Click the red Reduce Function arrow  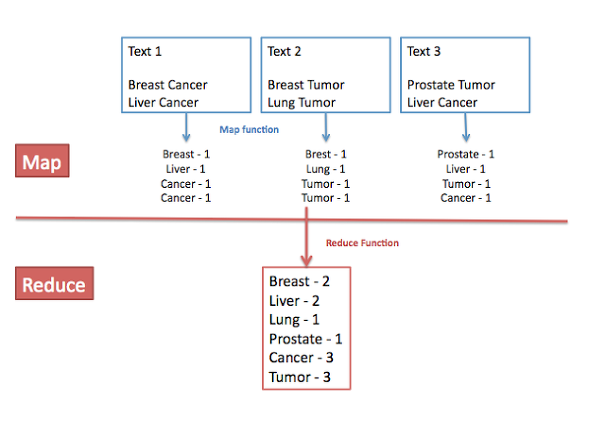pyautogui.click(x=307, y=237)
